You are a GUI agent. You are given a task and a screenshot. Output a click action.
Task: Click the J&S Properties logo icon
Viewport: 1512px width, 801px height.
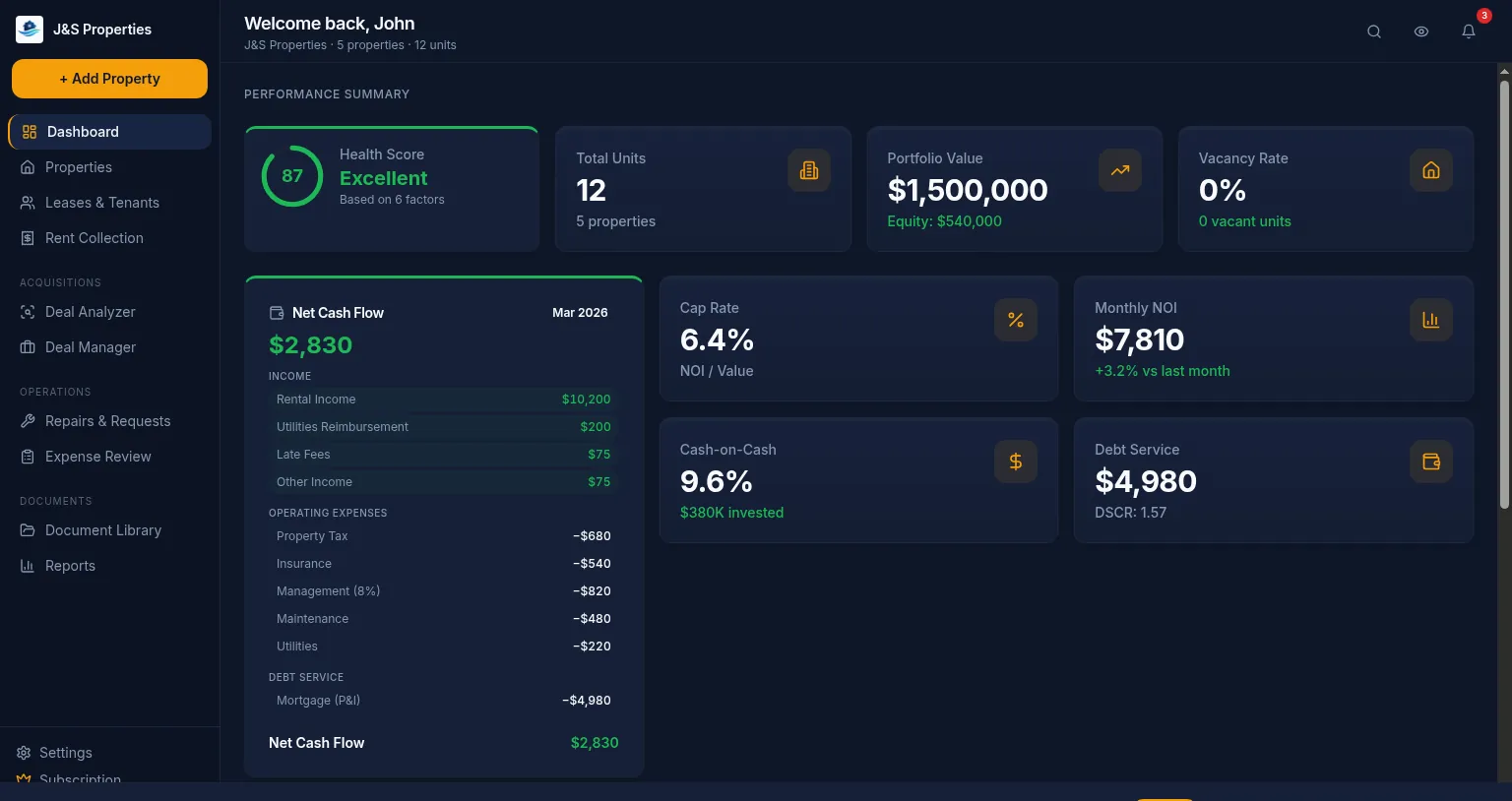(x=30, y=30)
